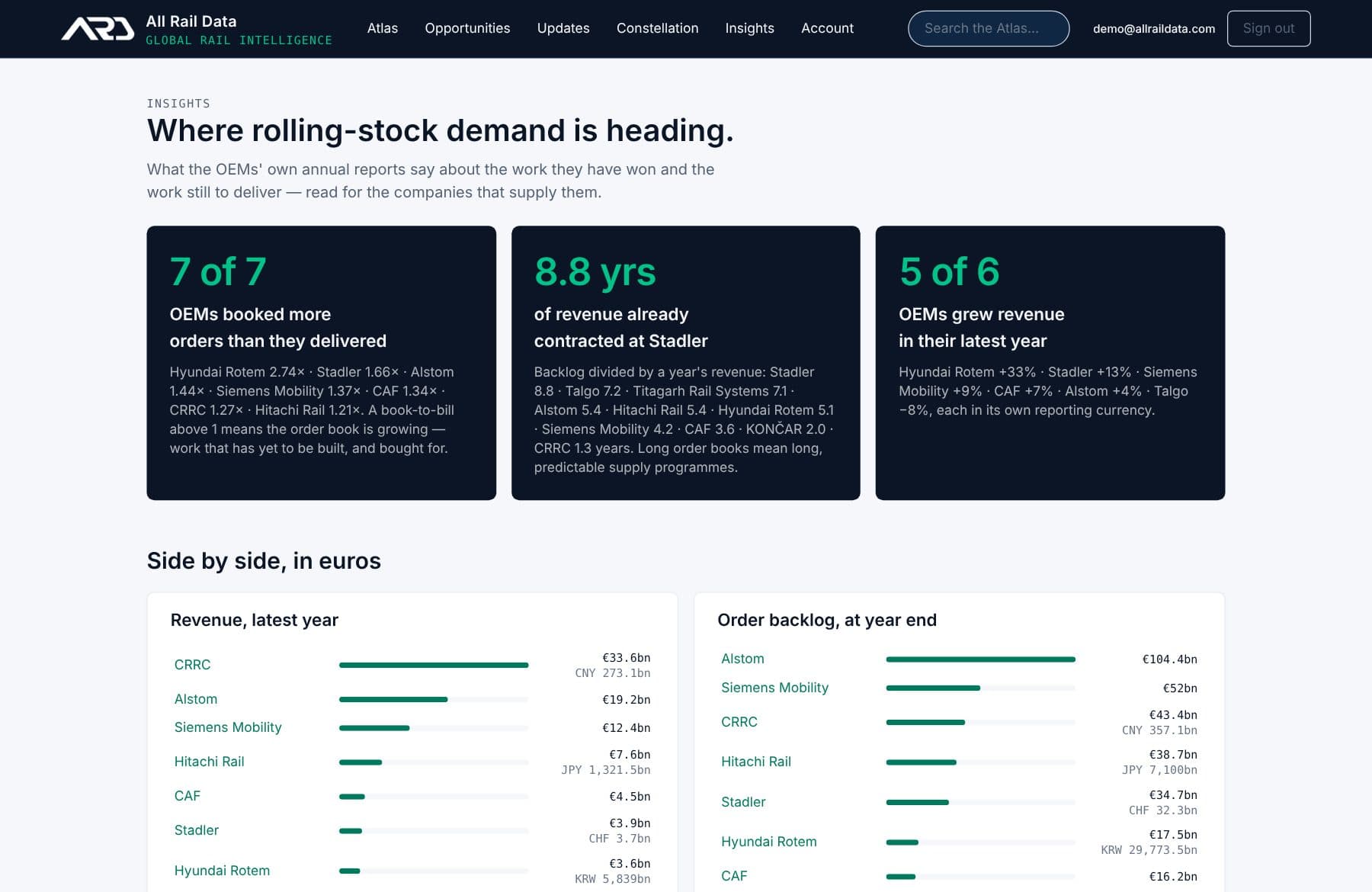The image size is (1372, 892).
Task: Open CAF in the Order backlog list
Action: click(x=734, y=876)
